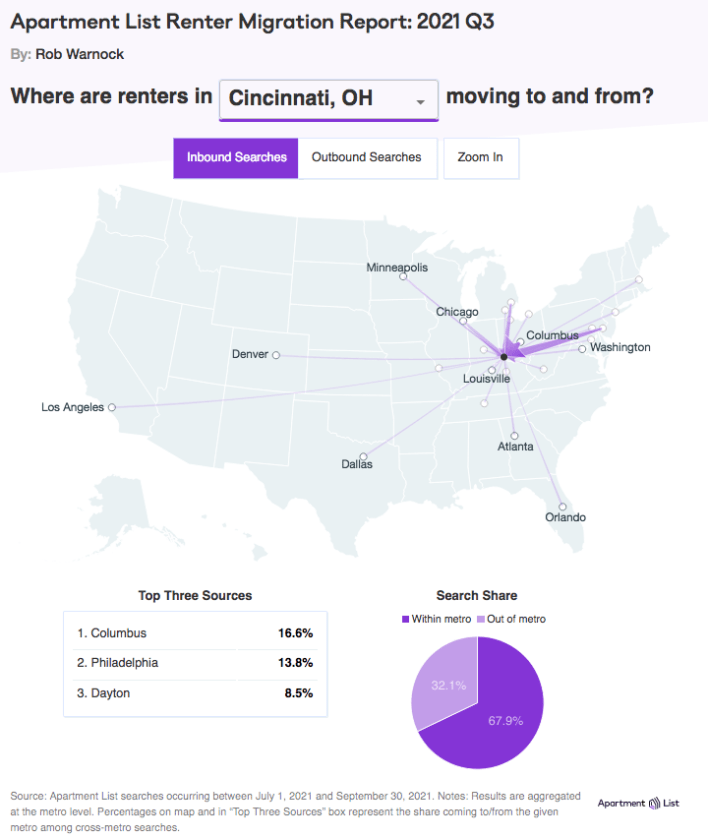Open the Rob Warnock author link

[x=80, y=55]
